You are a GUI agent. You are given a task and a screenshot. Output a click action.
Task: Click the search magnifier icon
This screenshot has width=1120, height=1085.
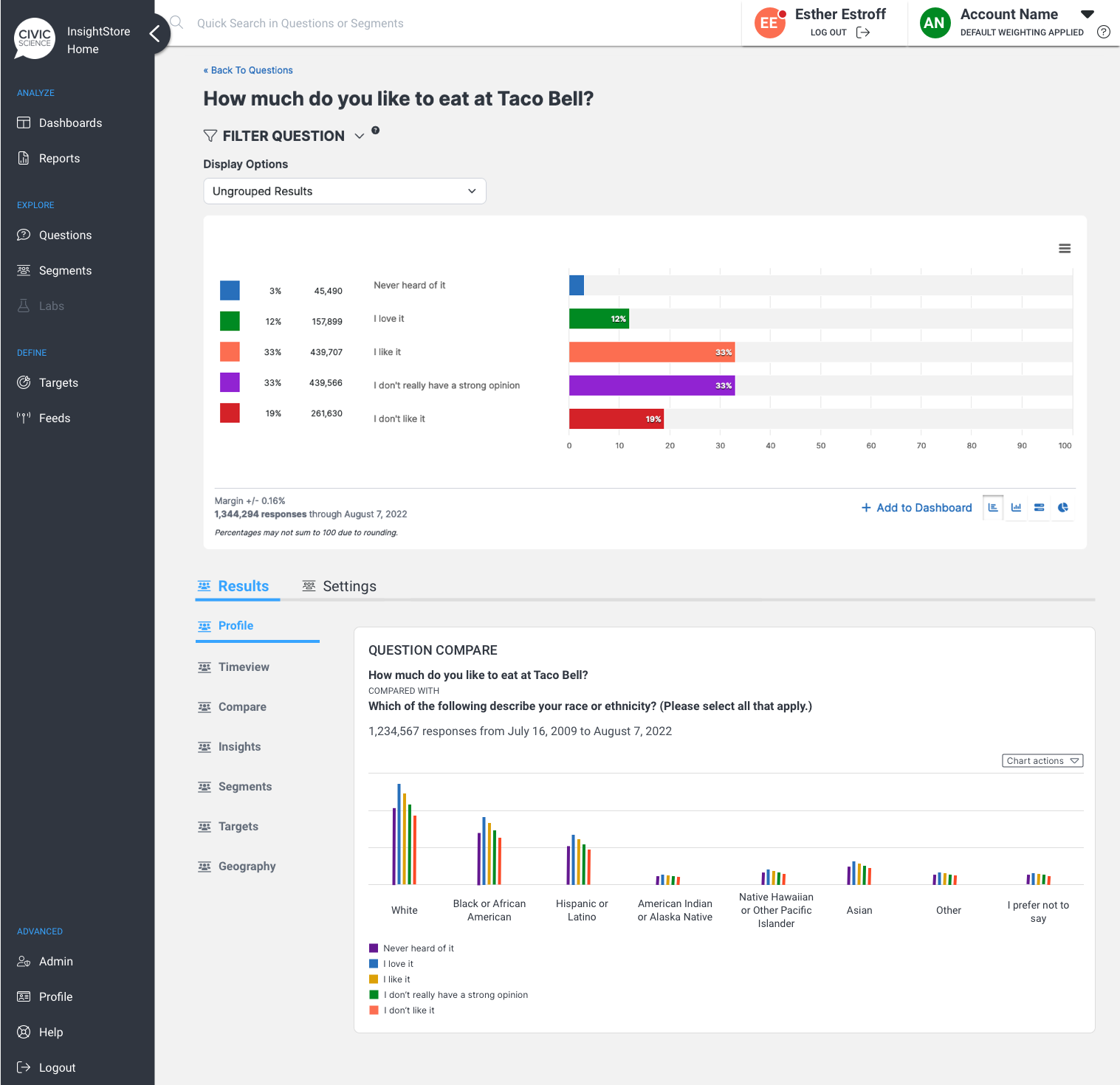[177, 22]
